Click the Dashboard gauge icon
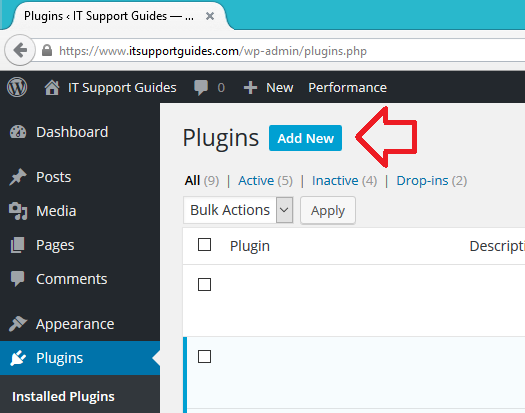Screen dimensions: 525x413 pos(18,132)
